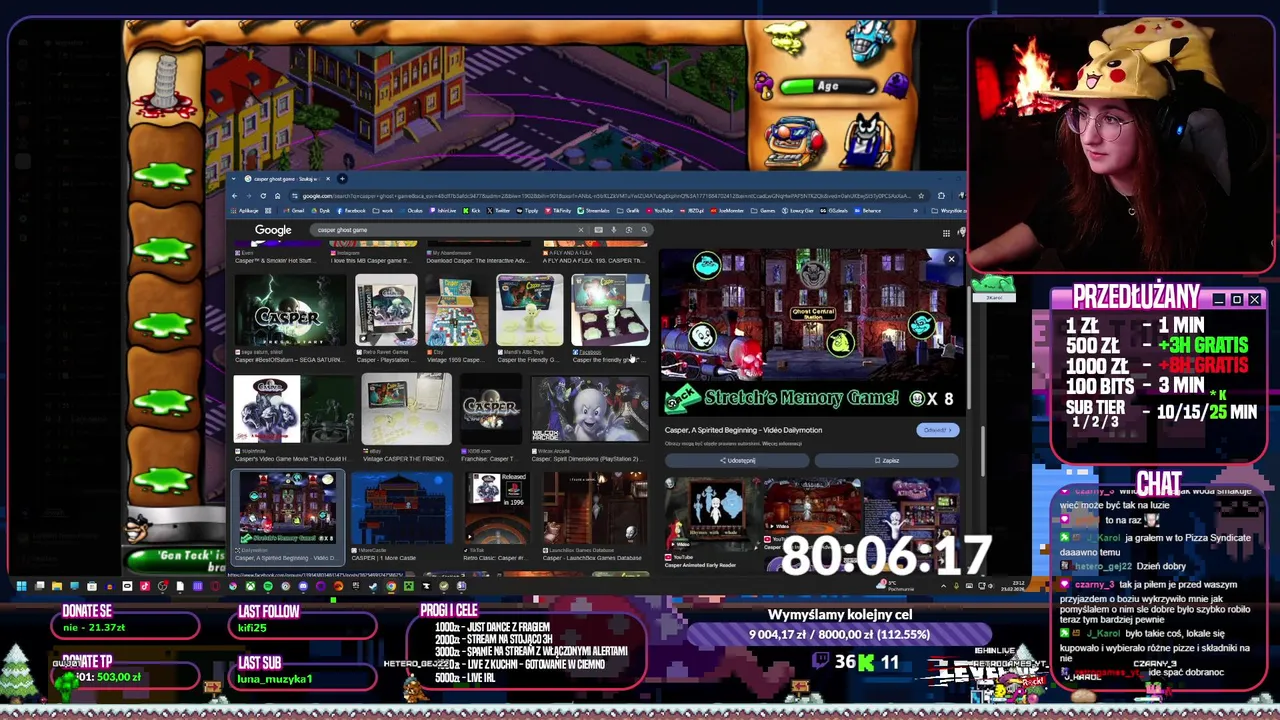1280x720 pixels.
Task: Open the Grafik bookmarks folder
Action: coord(628,211)
